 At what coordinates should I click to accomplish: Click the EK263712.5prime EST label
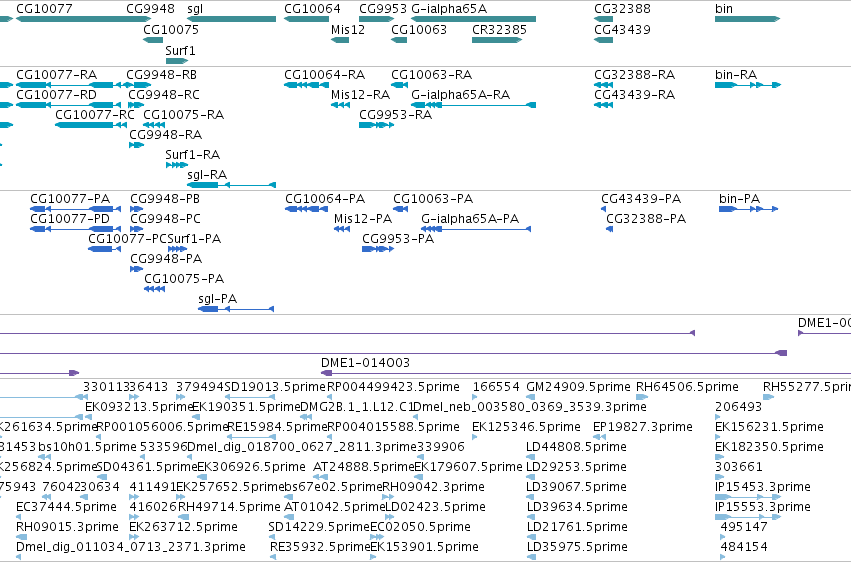183,527
